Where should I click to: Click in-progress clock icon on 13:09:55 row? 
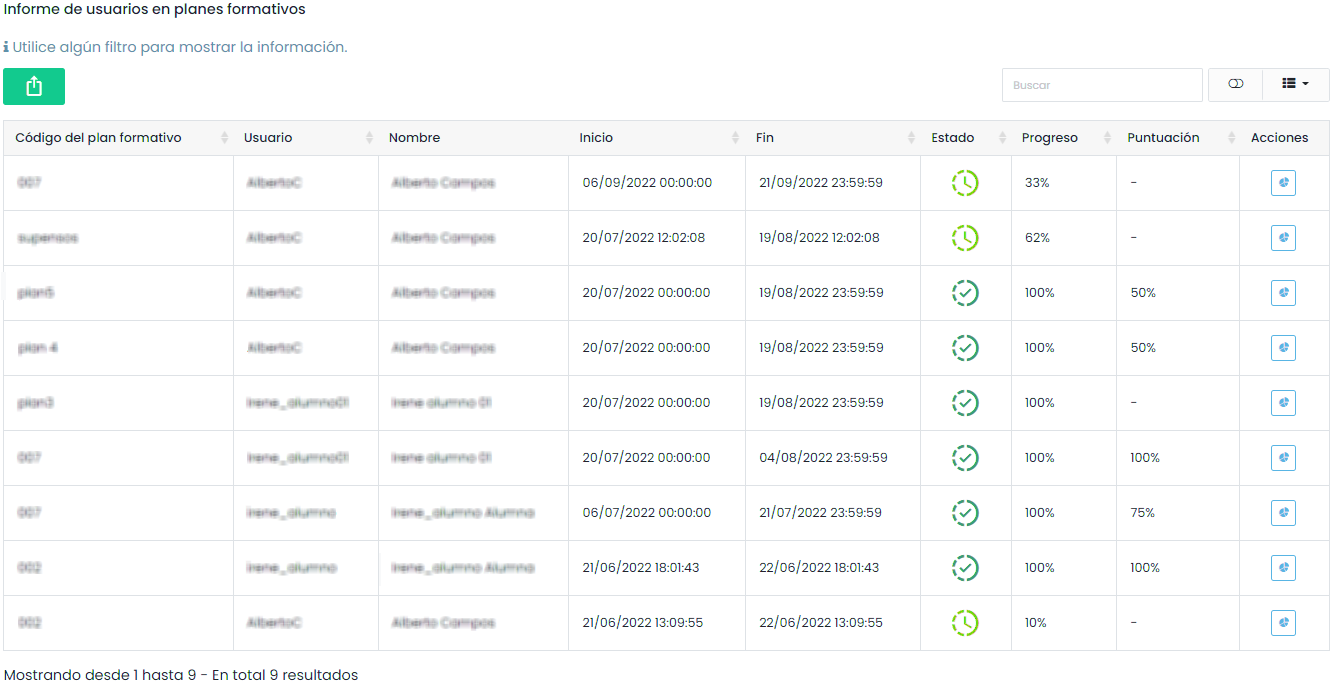(965, 623)
